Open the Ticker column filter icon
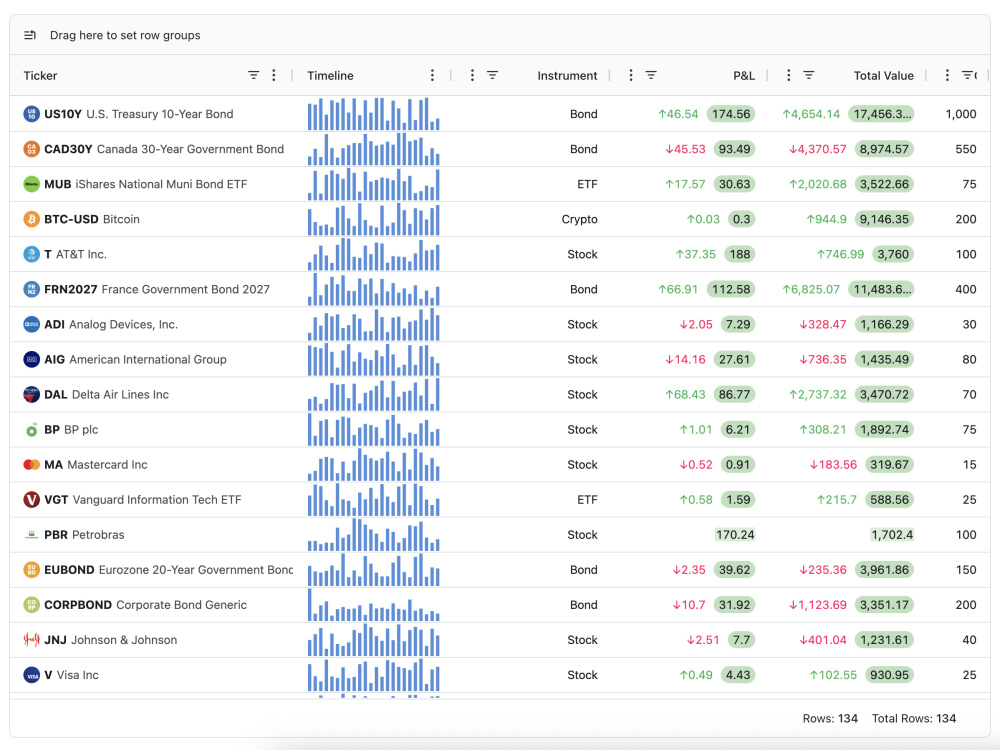Screen dimensions: 1000x750 point(253,75)
